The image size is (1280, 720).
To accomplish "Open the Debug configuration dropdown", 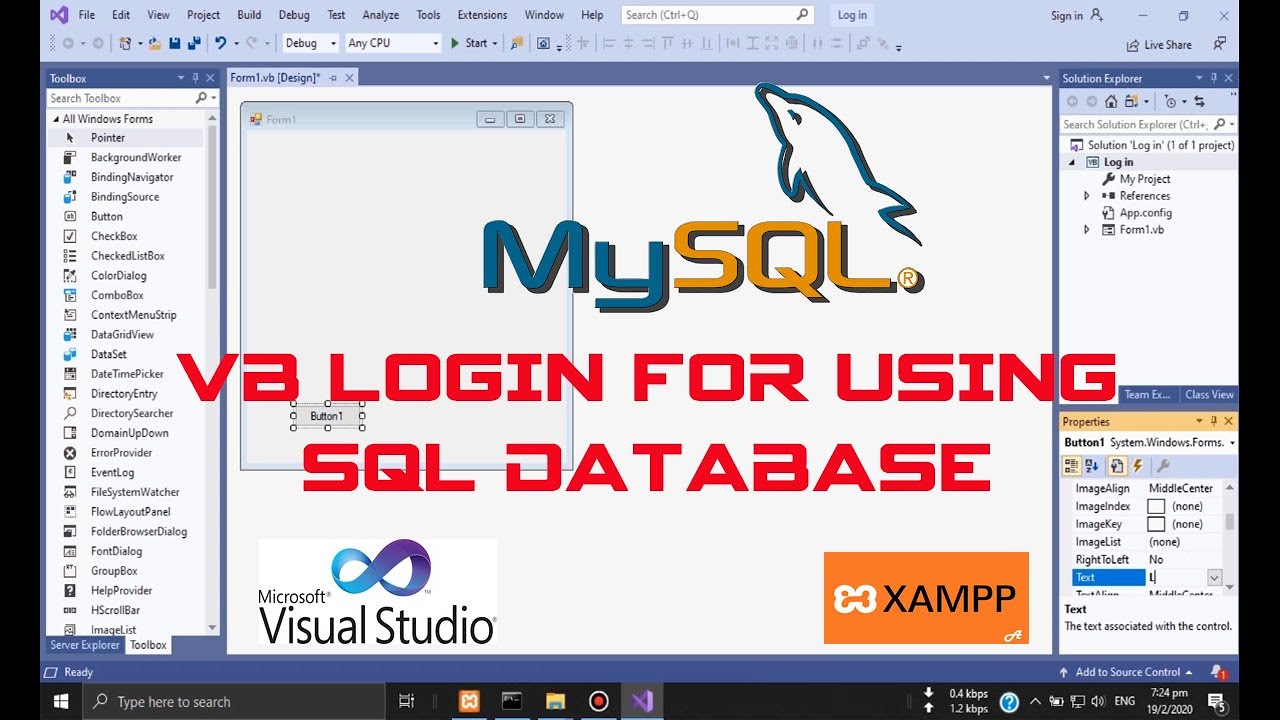I will pyautogui.click(x=311, y=43).
